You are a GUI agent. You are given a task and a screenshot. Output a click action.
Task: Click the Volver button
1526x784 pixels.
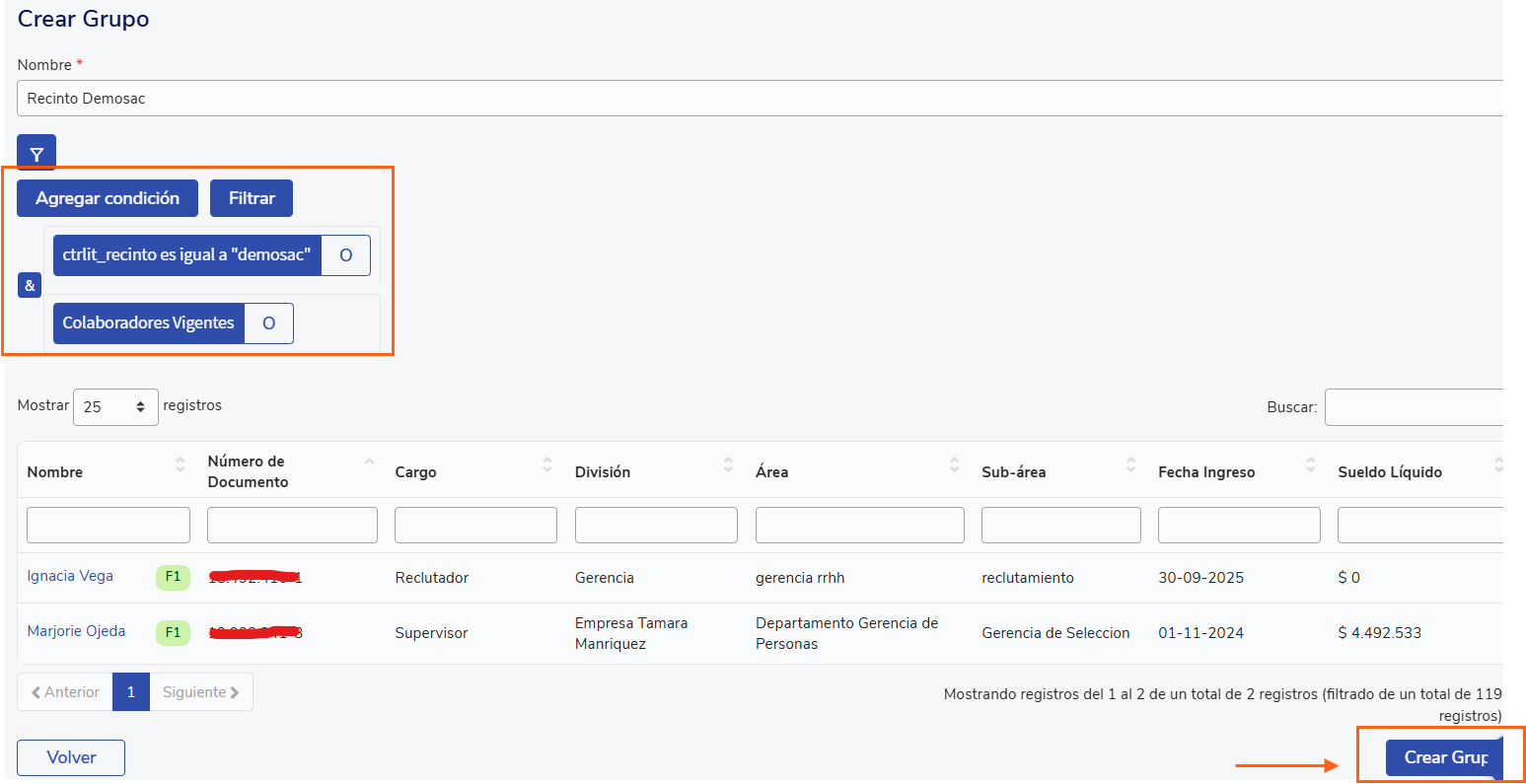click(71, 757)
